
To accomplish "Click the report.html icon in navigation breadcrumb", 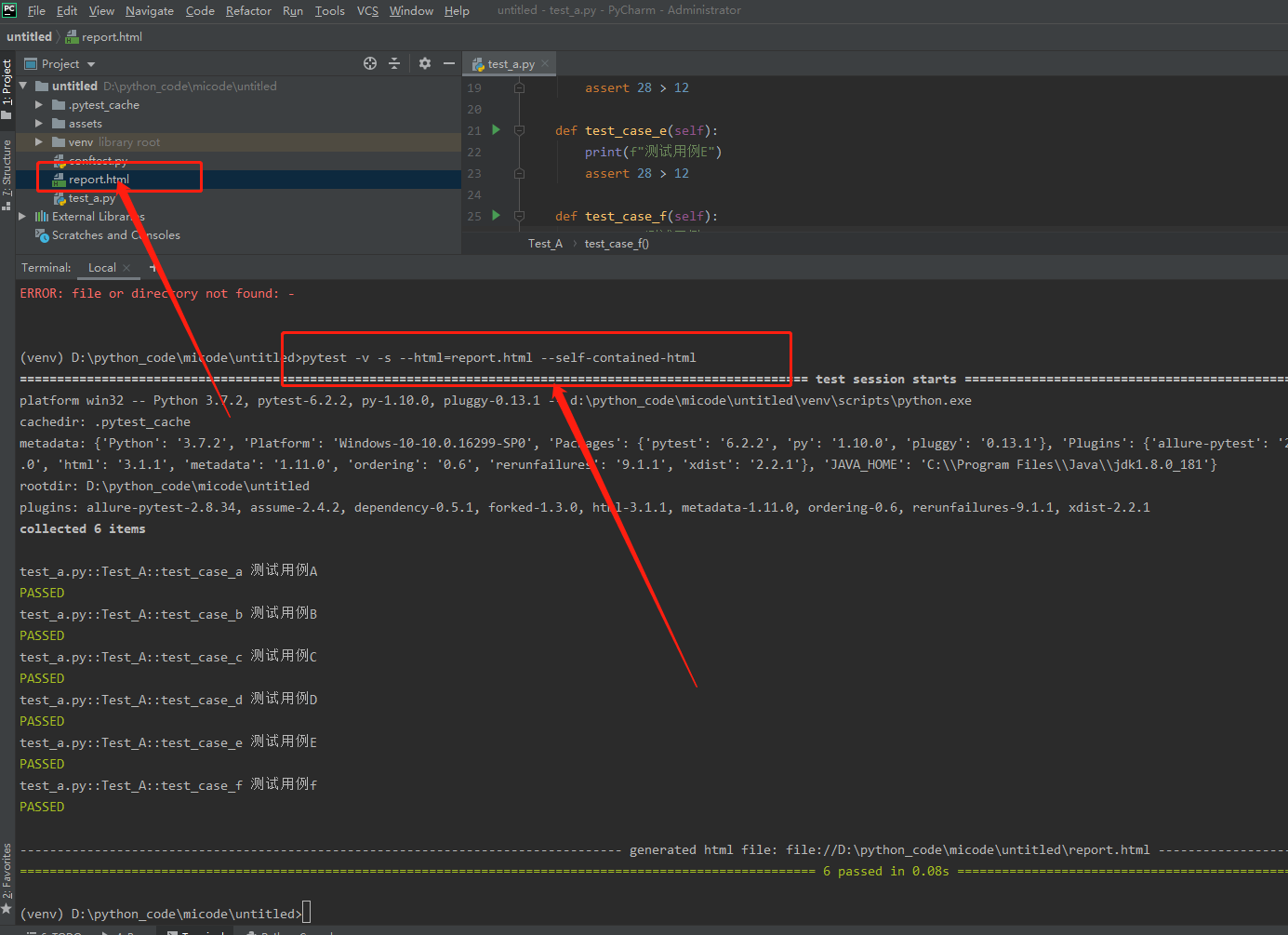I will pos(72,37).
